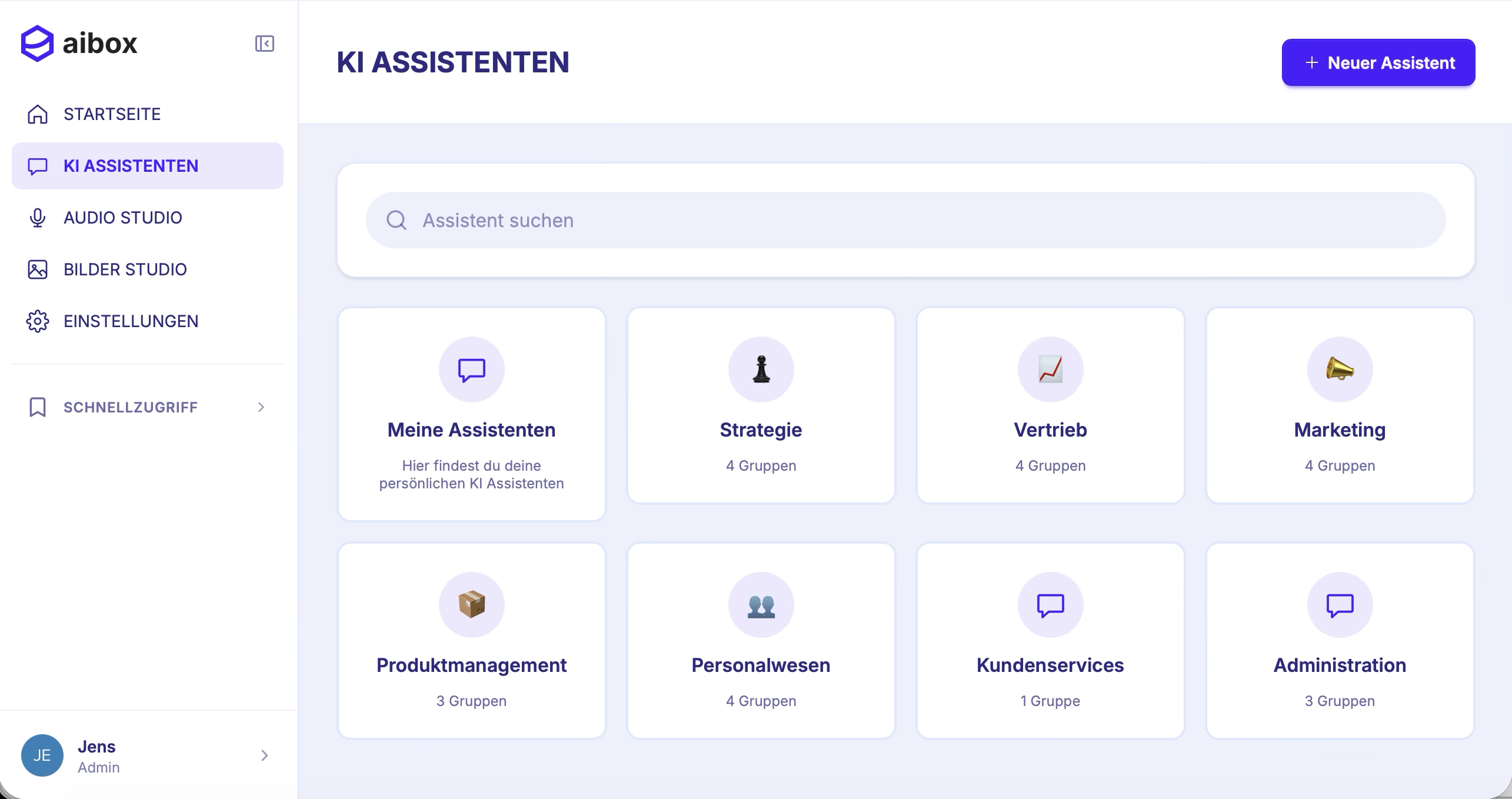Click the Administration title

tap(1340, 665)
